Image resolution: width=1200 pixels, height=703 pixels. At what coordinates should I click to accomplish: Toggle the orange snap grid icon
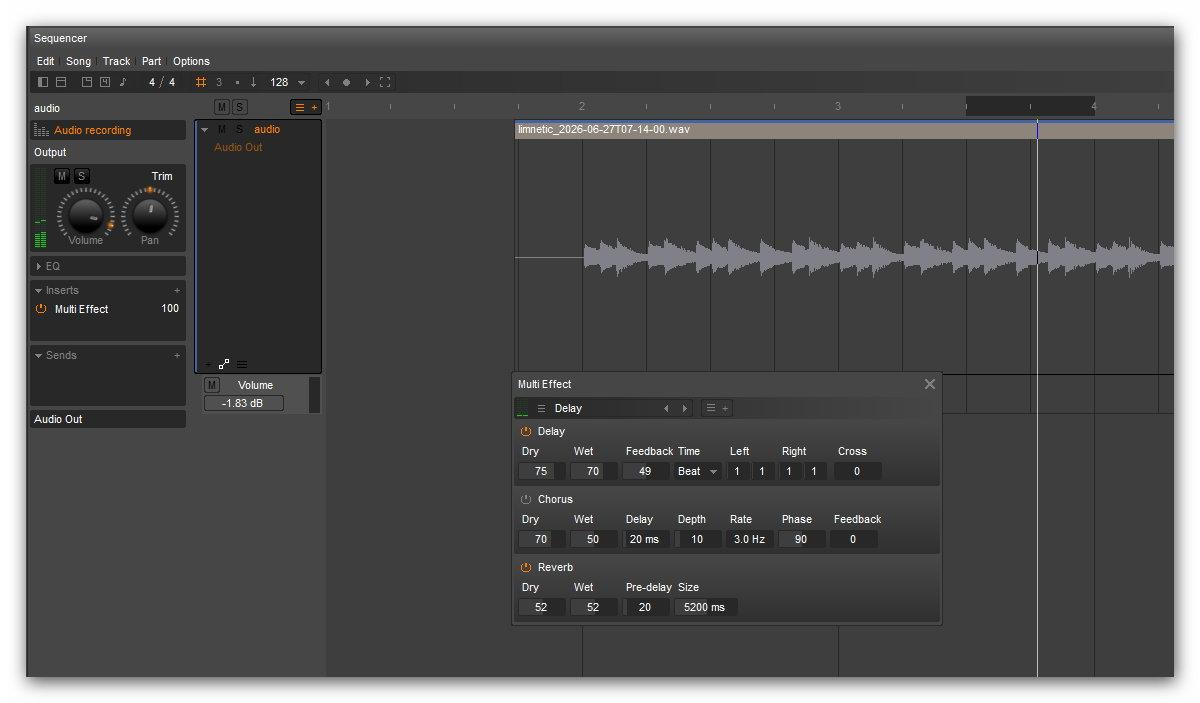coord(201,82)
